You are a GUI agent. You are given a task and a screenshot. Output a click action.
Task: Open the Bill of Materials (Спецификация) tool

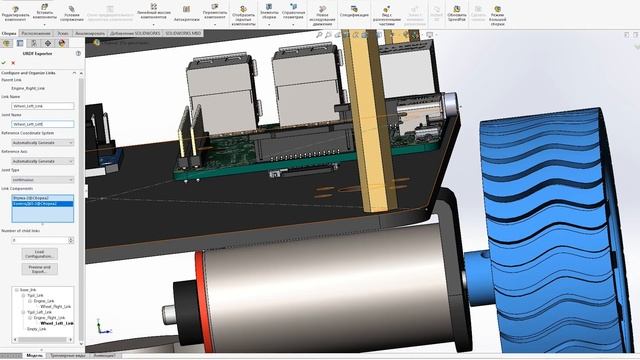[354, 11]
